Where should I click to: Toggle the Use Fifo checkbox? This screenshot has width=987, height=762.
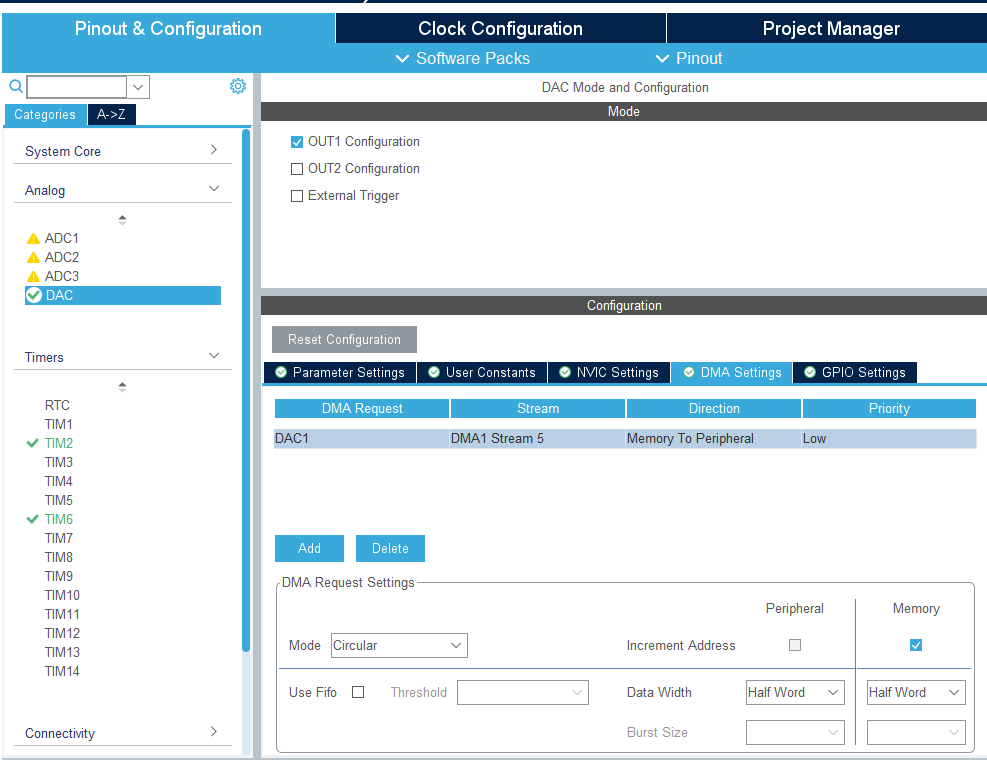click(358, 692)
